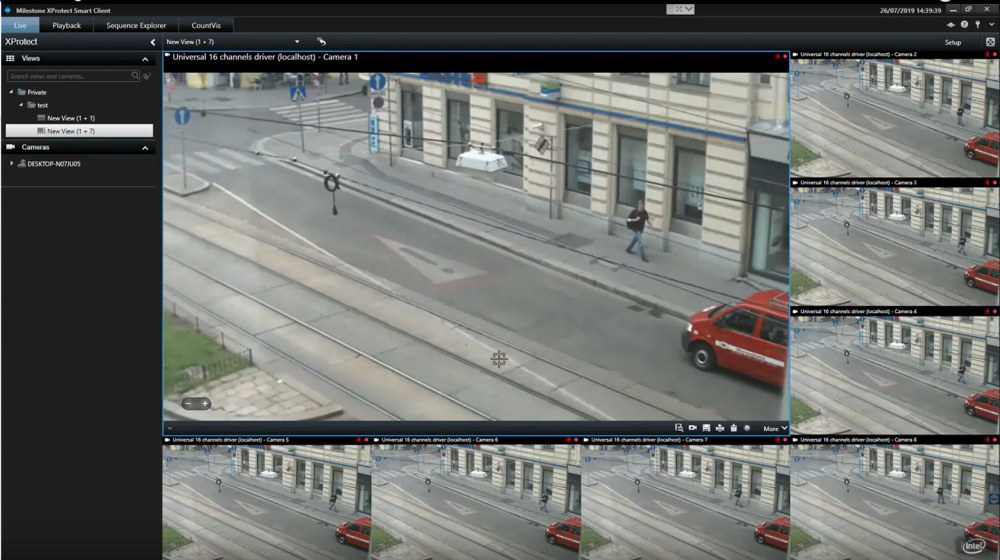Click the filter icon next to search box
Viewport: 1000px width, 560px height.
[147, 76]
